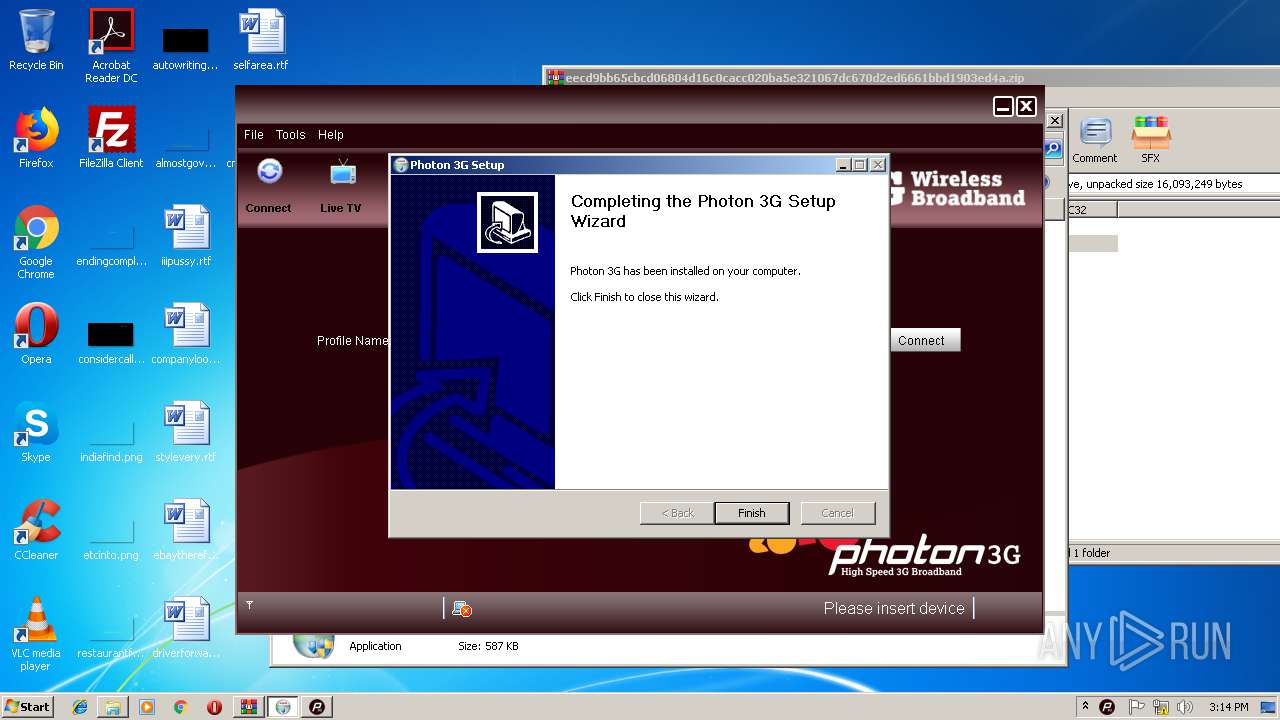Select iiipussy.rtf desktop file

click(186, 236)
